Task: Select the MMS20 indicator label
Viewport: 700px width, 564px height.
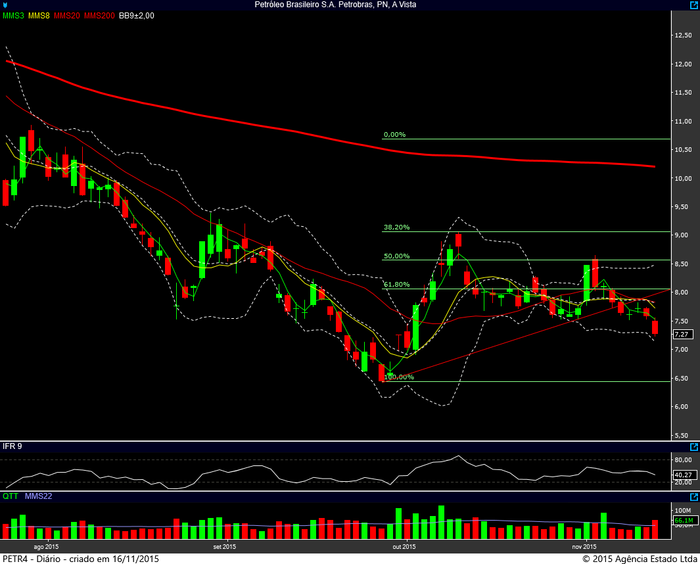Action: [x=68, y=17]
